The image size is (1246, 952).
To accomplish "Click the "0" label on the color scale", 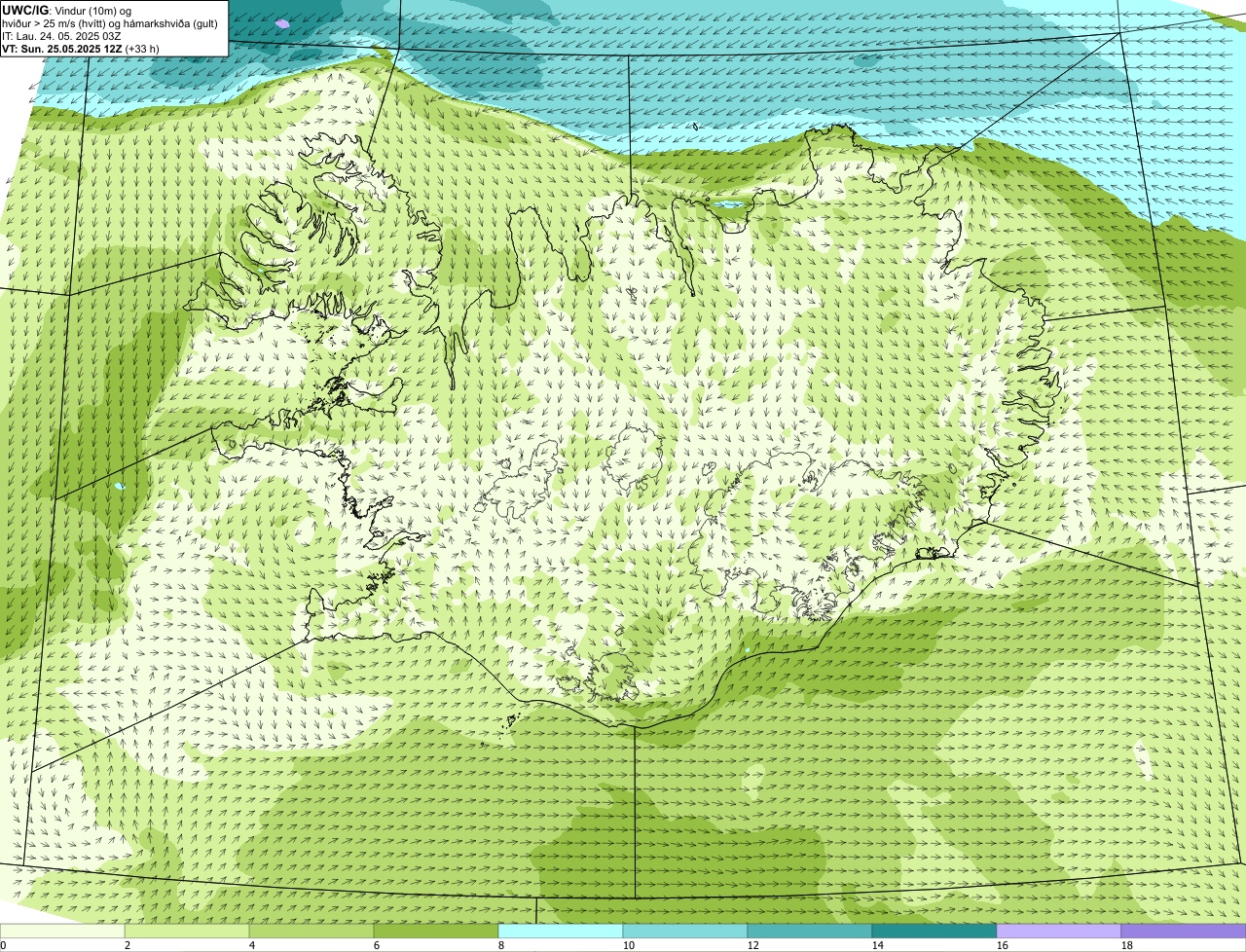I will [x=3, y=945].
